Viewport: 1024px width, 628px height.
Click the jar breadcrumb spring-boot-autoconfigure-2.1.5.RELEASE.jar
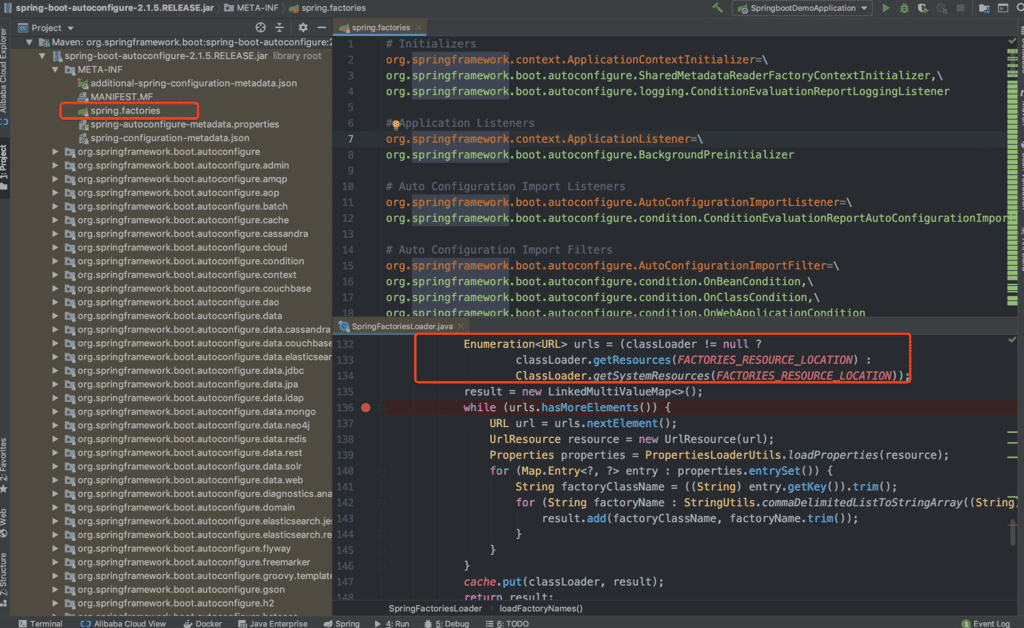coord(109,8)
